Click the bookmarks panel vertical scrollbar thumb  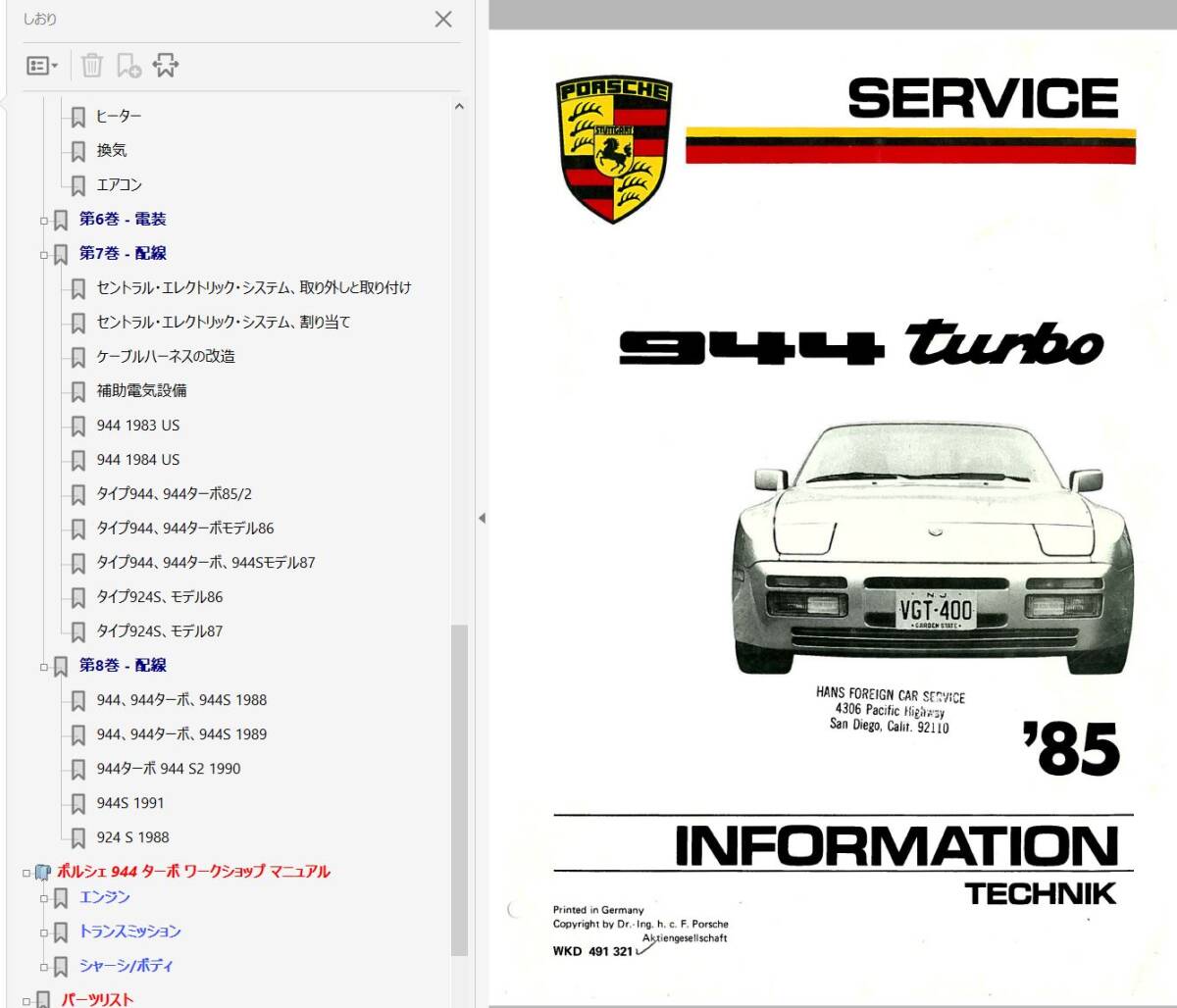(459, 788)
